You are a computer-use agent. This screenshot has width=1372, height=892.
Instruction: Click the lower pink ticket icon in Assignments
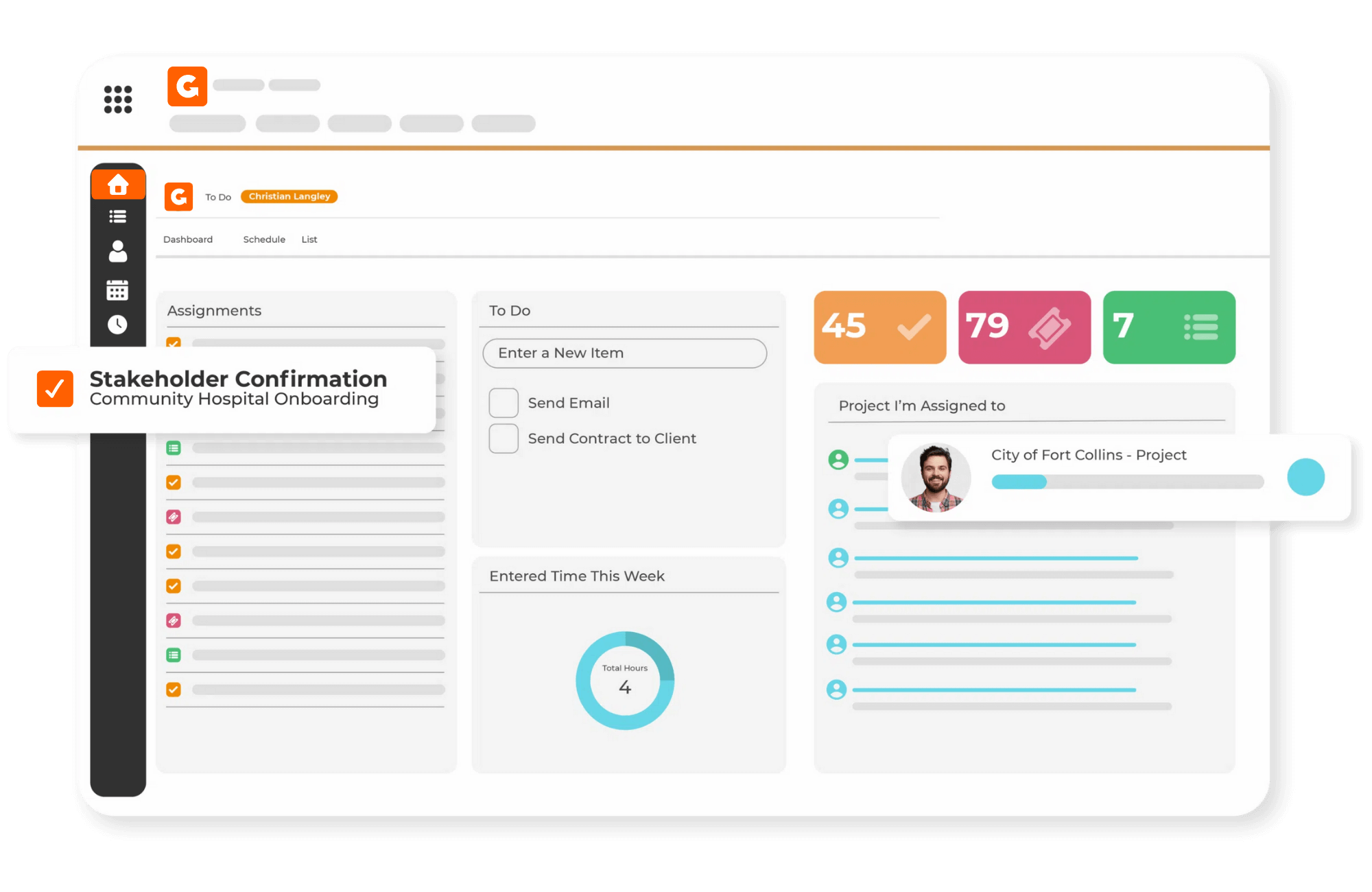coord(174,621)
